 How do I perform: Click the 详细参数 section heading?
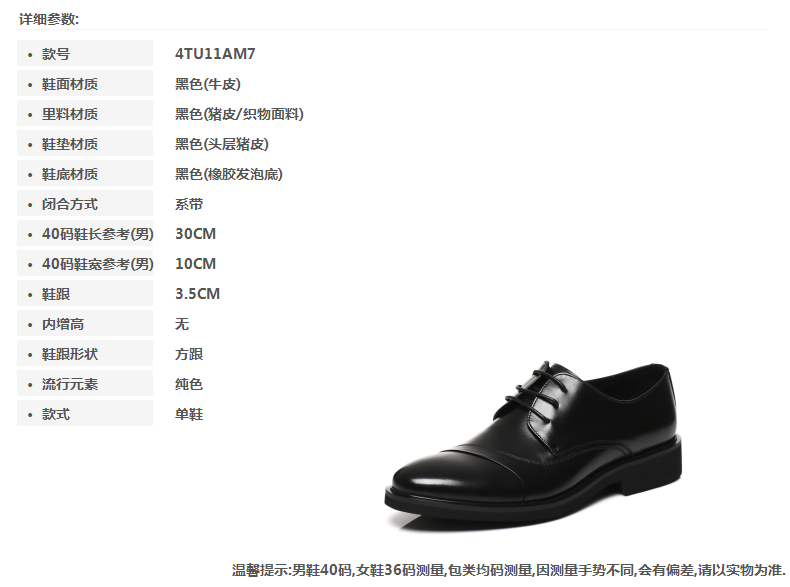(49, 19)
